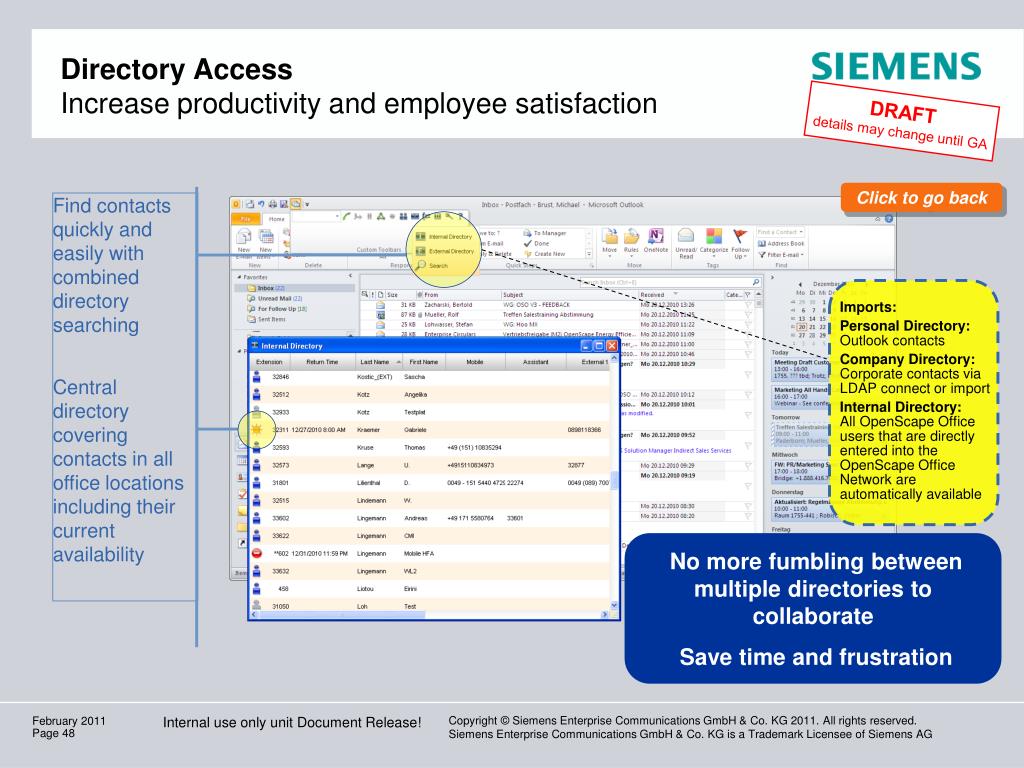Click Internal Directory scroll right arrow

(605, 615)
